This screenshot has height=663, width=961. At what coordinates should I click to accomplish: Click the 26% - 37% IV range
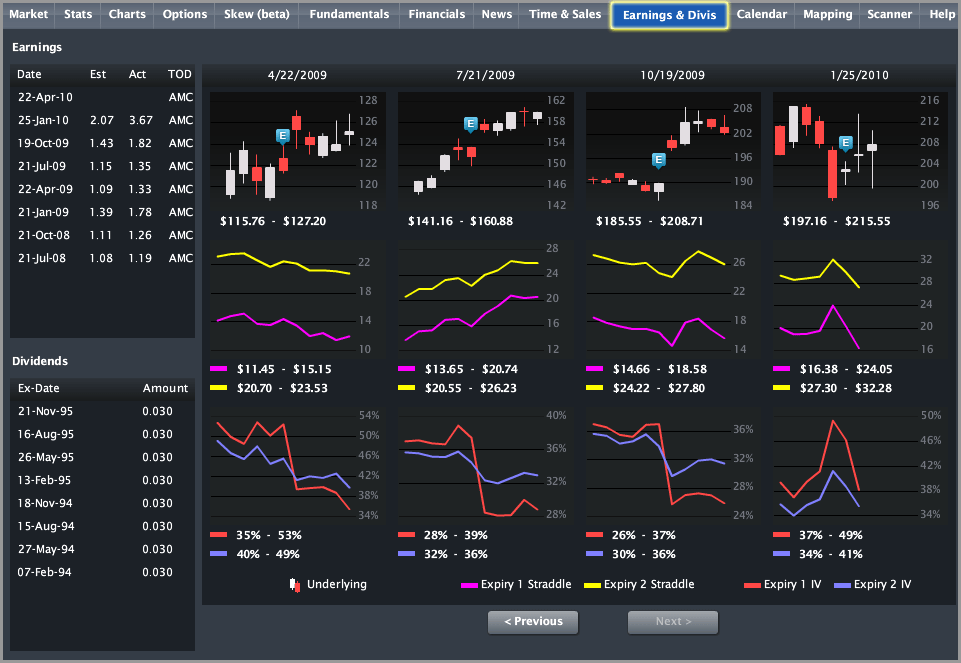tap(644, 535)
